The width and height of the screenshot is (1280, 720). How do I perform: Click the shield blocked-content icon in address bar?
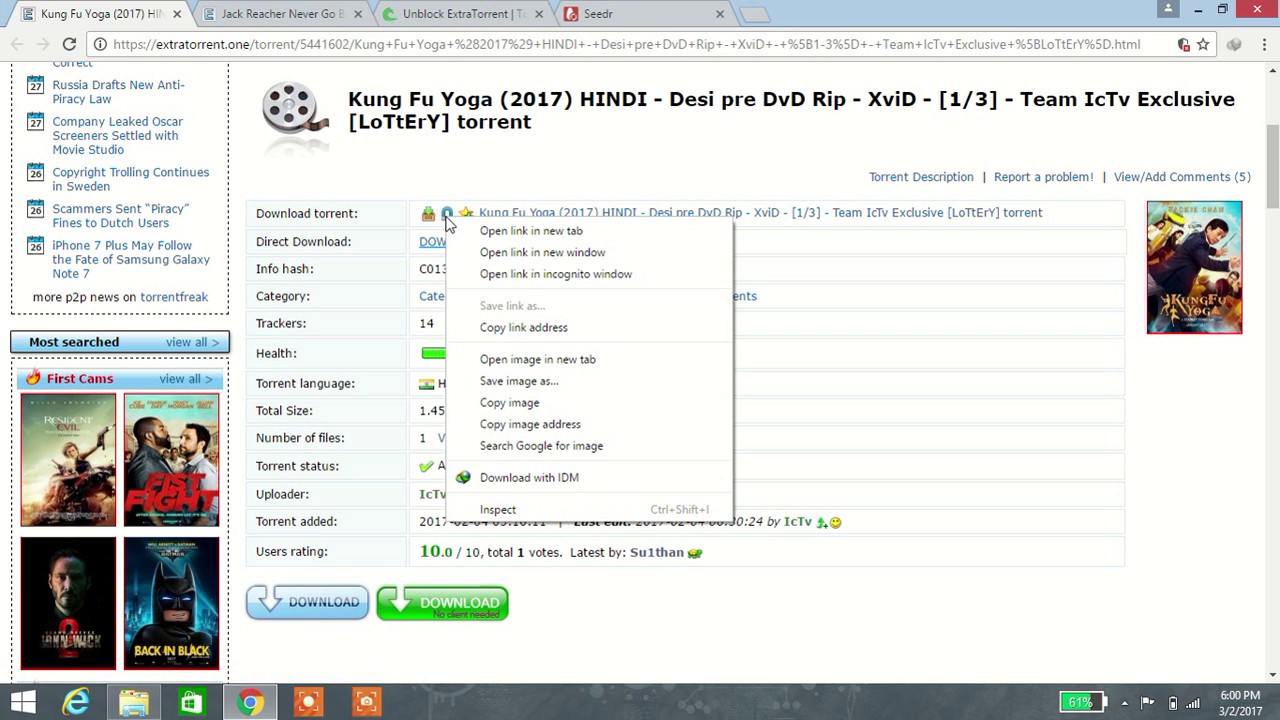tap(1184, 44)
